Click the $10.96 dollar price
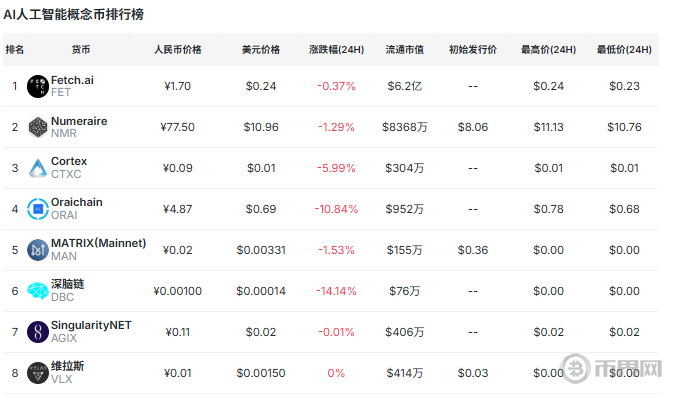This screenshot has width=673, height=396. click(x=261, y=127)
